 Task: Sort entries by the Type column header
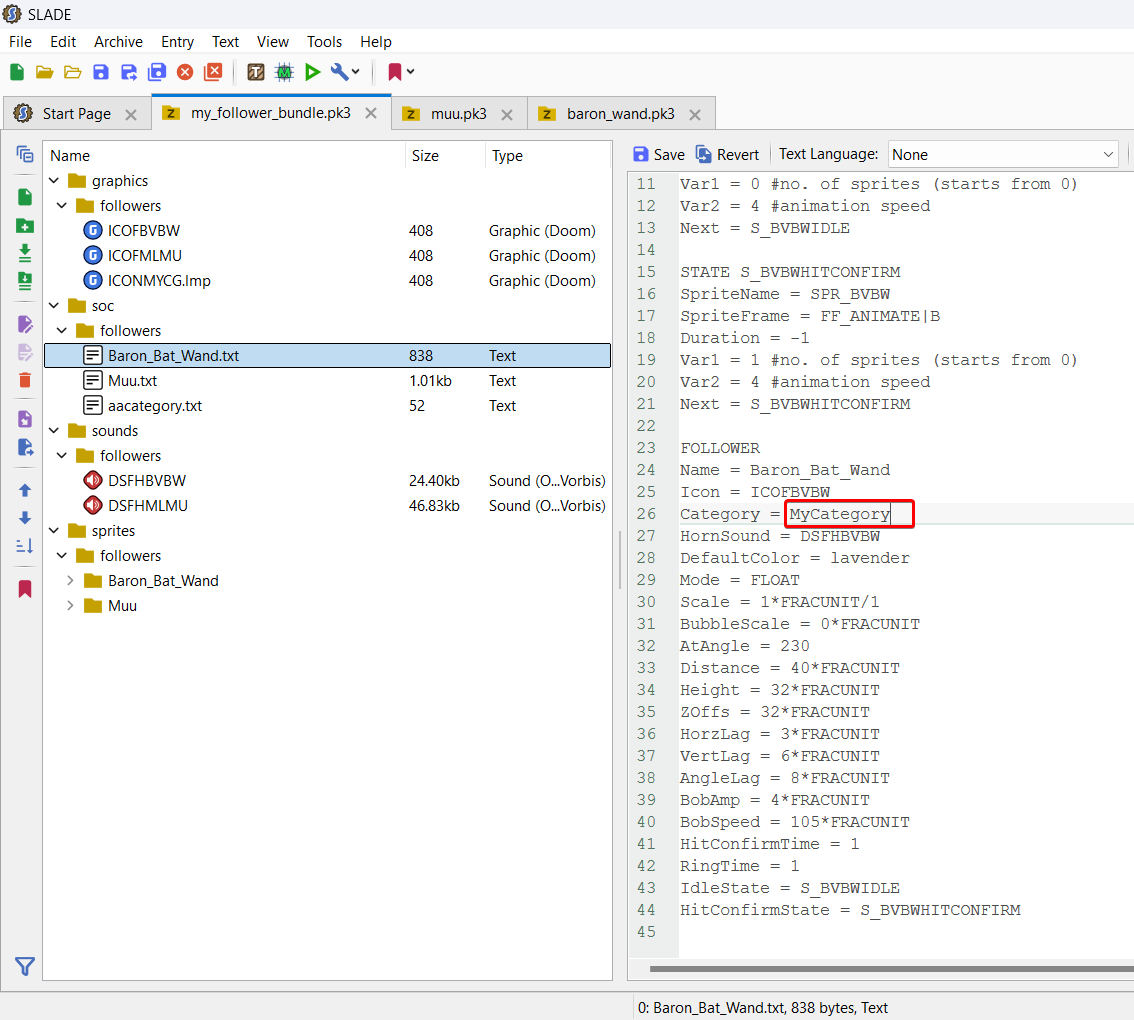pos(547,156)
